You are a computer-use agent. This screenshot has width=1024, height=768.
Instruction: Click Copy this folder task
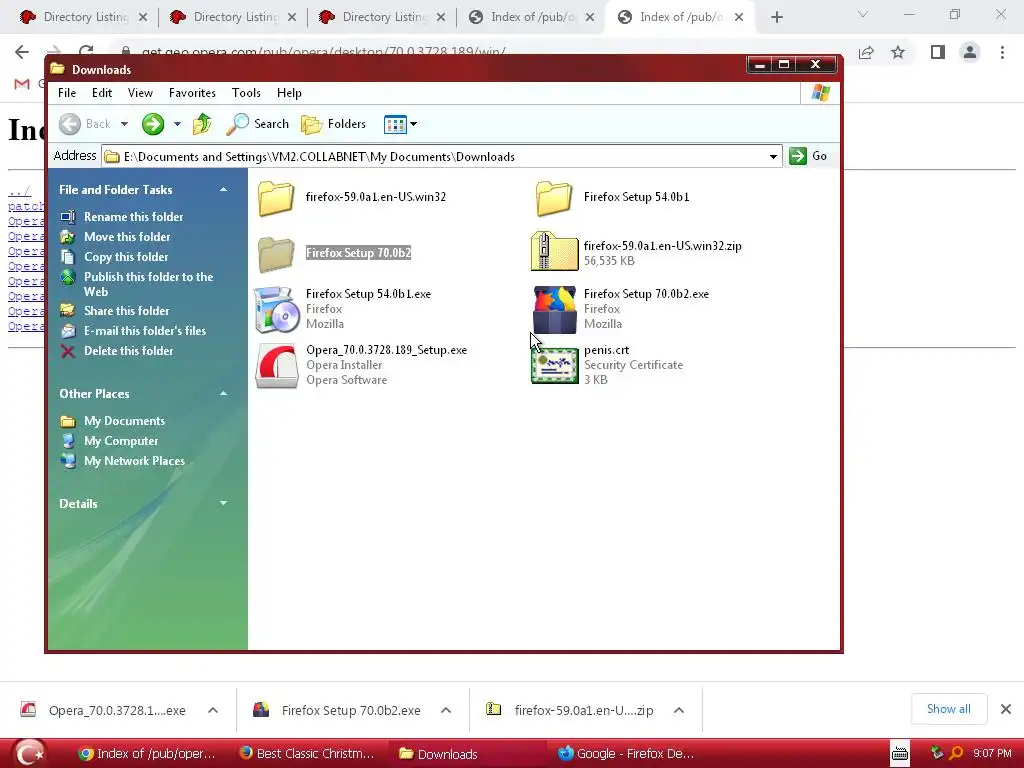(126, 257)
